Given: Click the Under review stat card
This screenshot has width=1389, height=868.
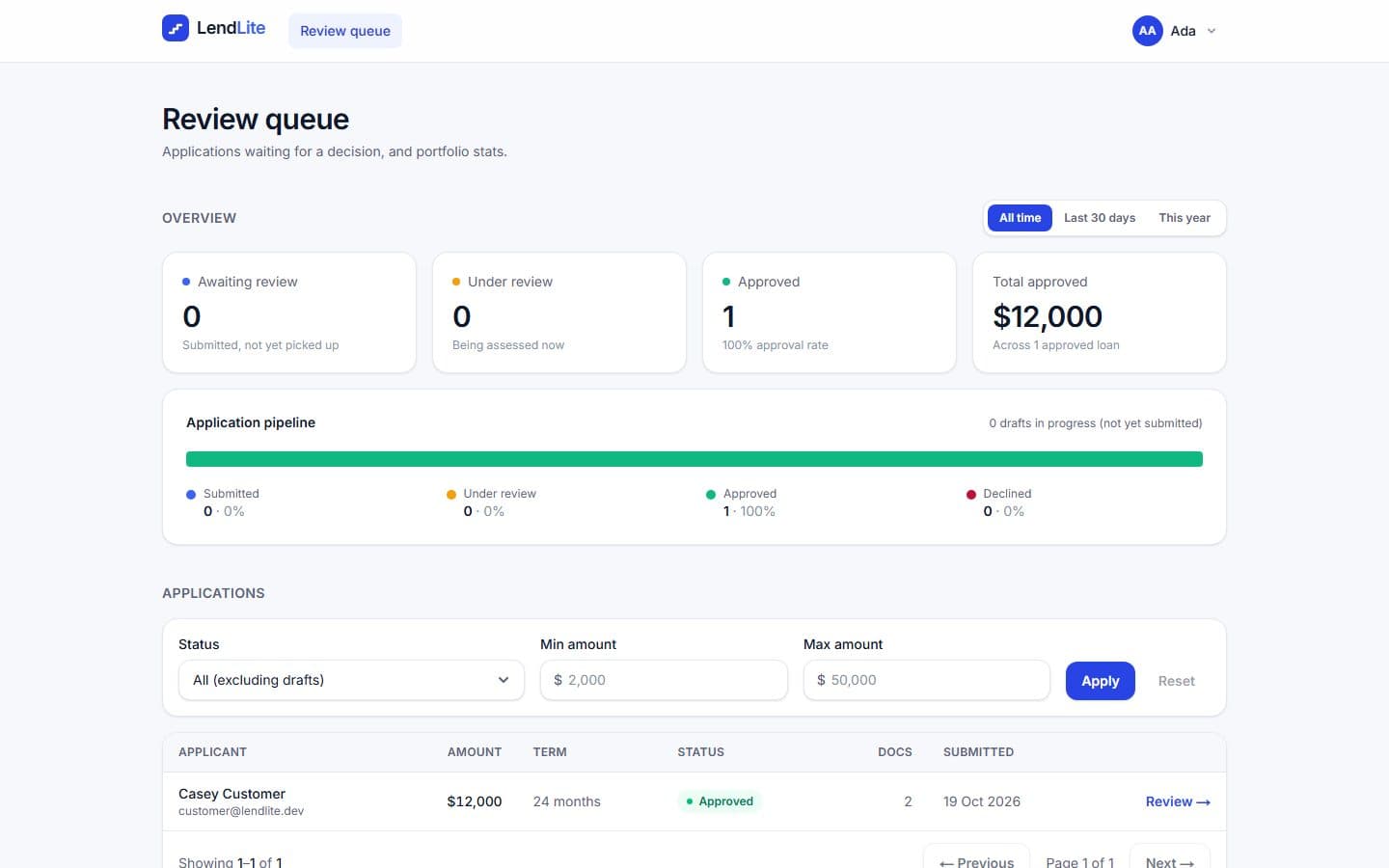Looking at the screenshot, I should [x=559, y=312].
